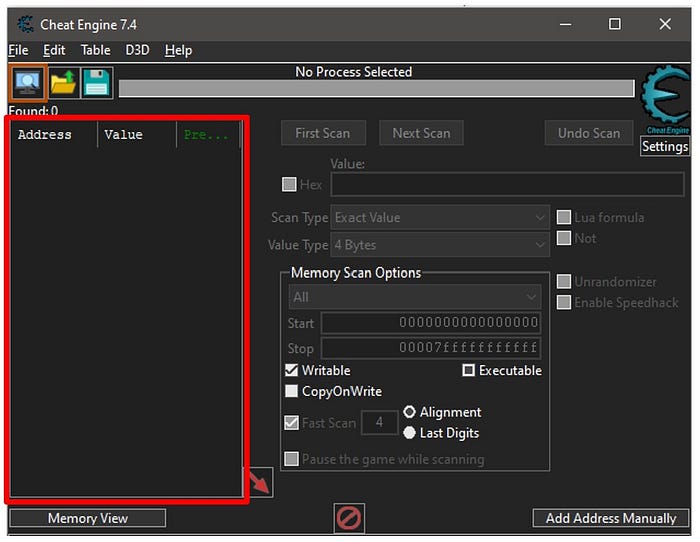Toggle the Executable checkbox
Screen dimensions: 700x542
[468, 370]
